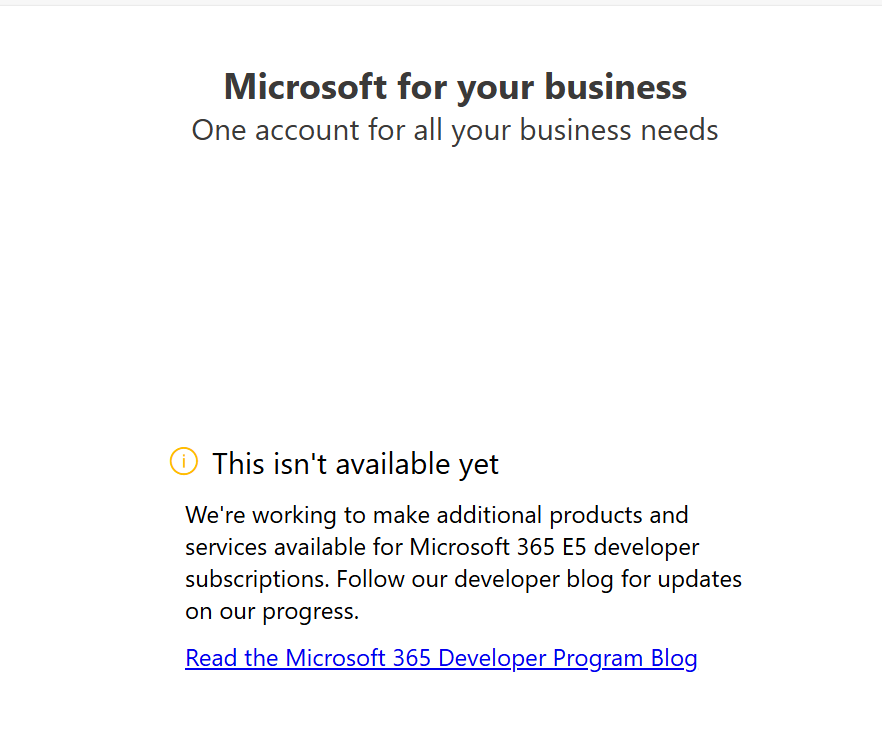Click the yellow info circle icon

tap(184, 462)
